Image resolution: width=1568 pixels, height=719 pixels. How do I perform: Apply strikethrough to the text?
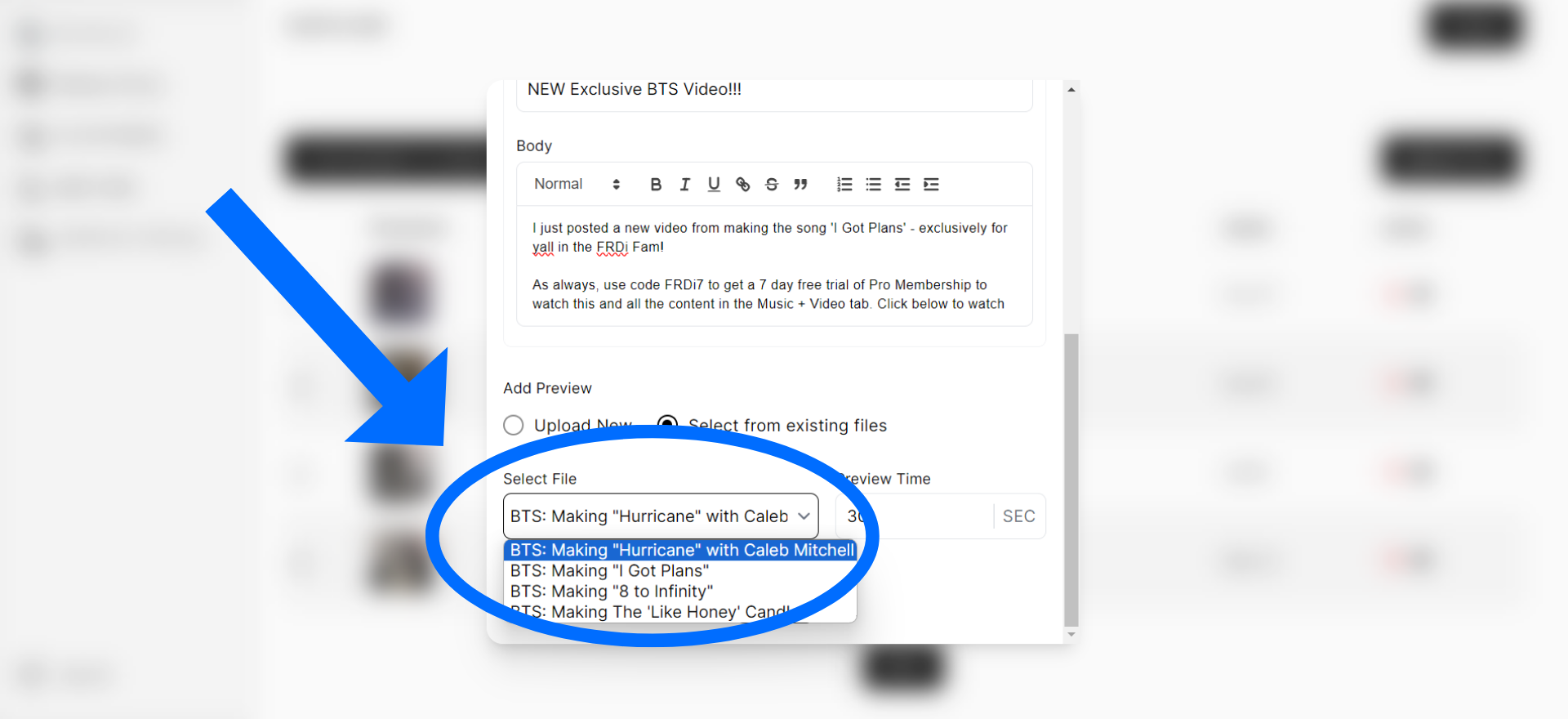coord(772,185)
